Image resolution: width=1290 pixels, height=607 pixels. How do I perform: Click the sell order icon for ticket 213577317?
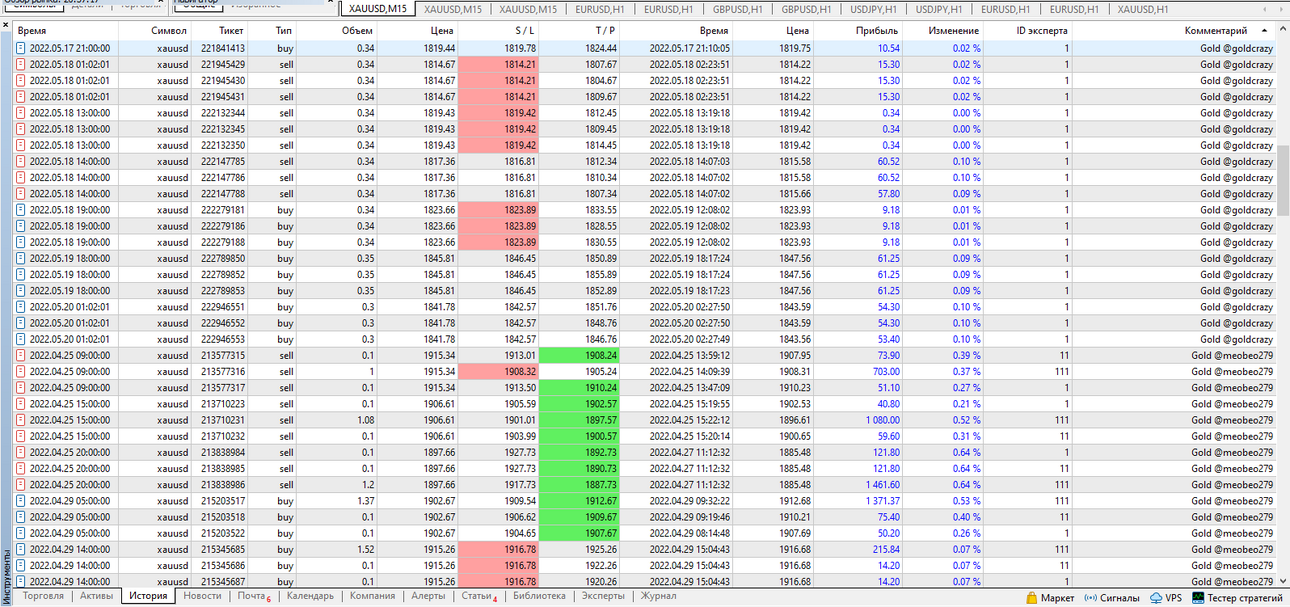[x=21, y=388]
